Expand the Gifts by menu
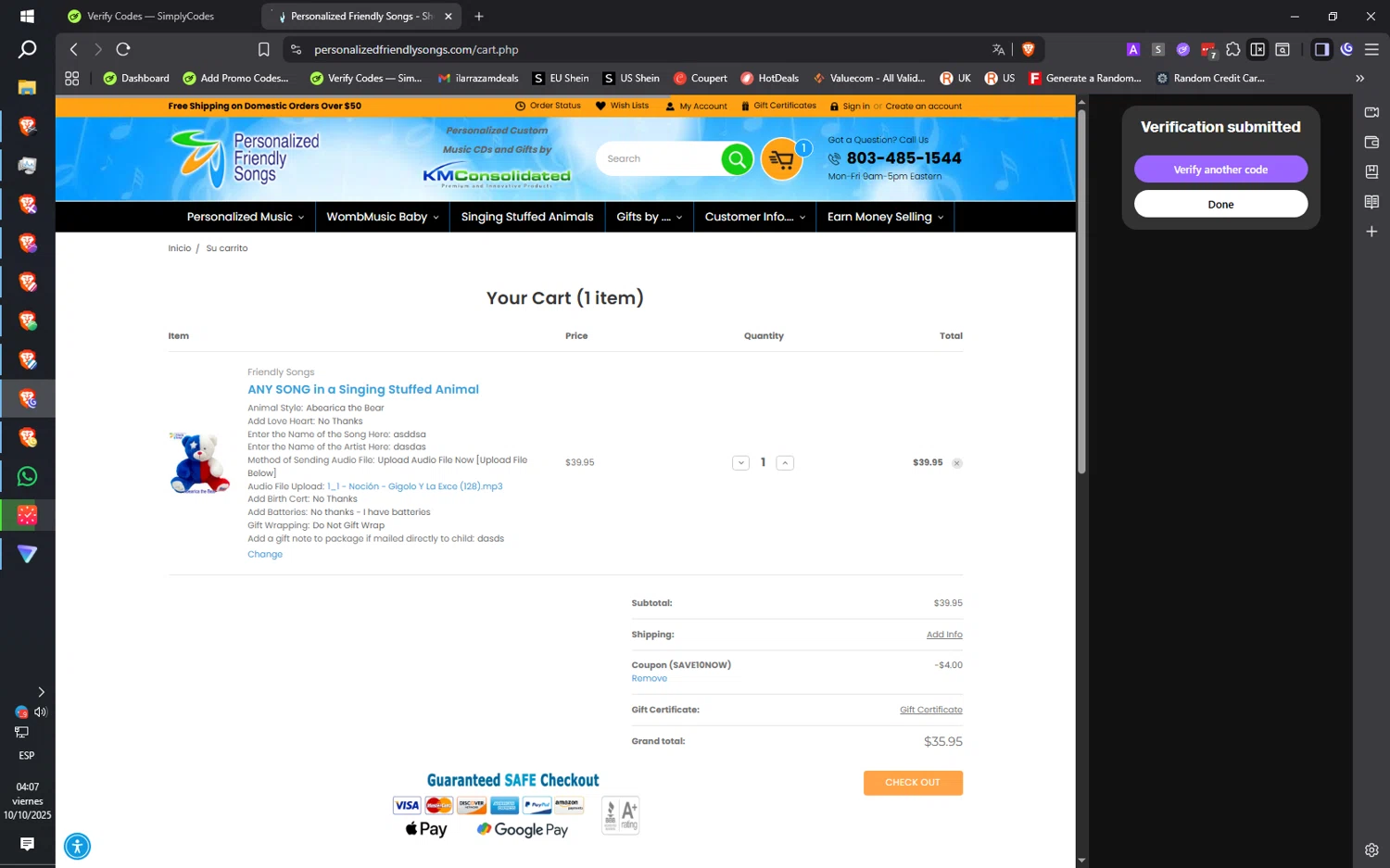Image resolution: width=1390 pixels, height=868 pixels. (x=650, y=217)
